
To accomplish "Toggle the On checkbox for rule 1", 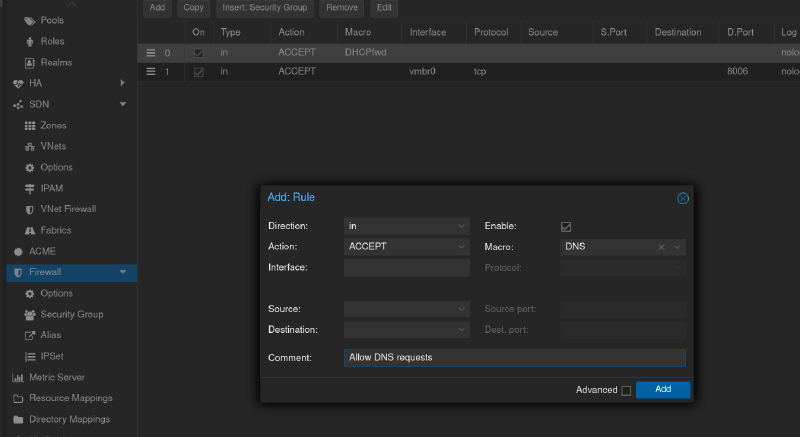I will pos(198,72).
